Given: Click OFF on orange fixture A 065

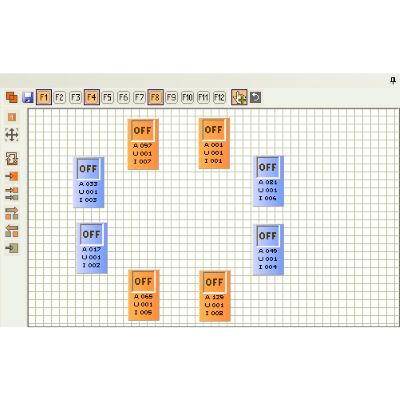Looking at the screenshot, I should tap(143, 281).
